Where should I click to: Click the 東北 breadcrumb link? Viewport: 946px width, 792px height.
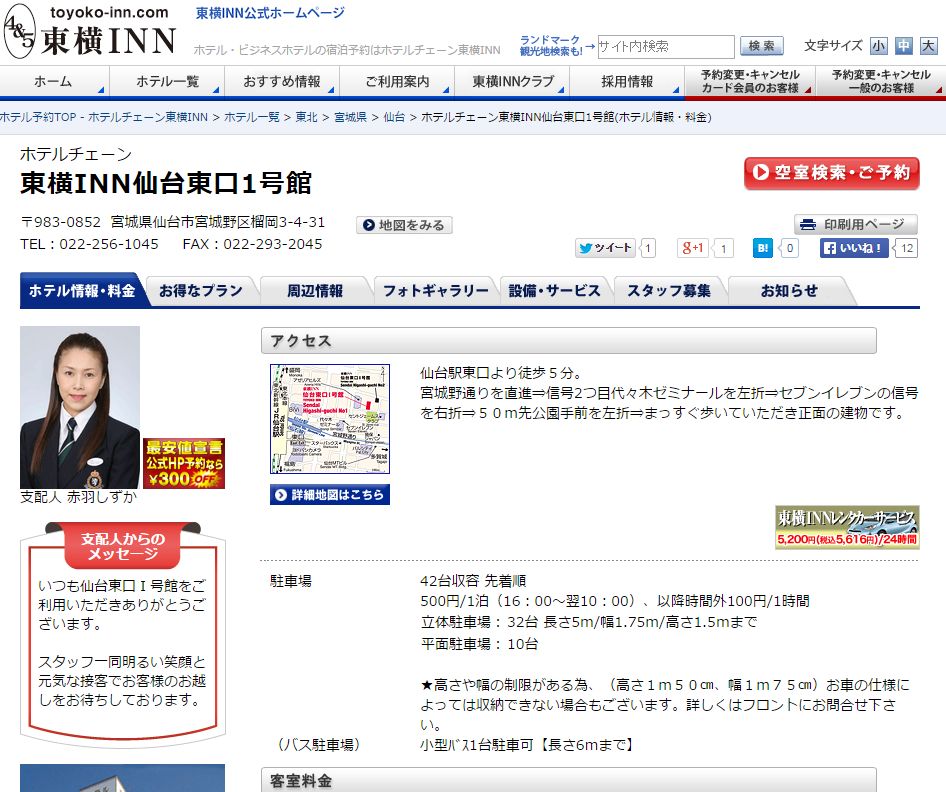[x=306, y=117]
